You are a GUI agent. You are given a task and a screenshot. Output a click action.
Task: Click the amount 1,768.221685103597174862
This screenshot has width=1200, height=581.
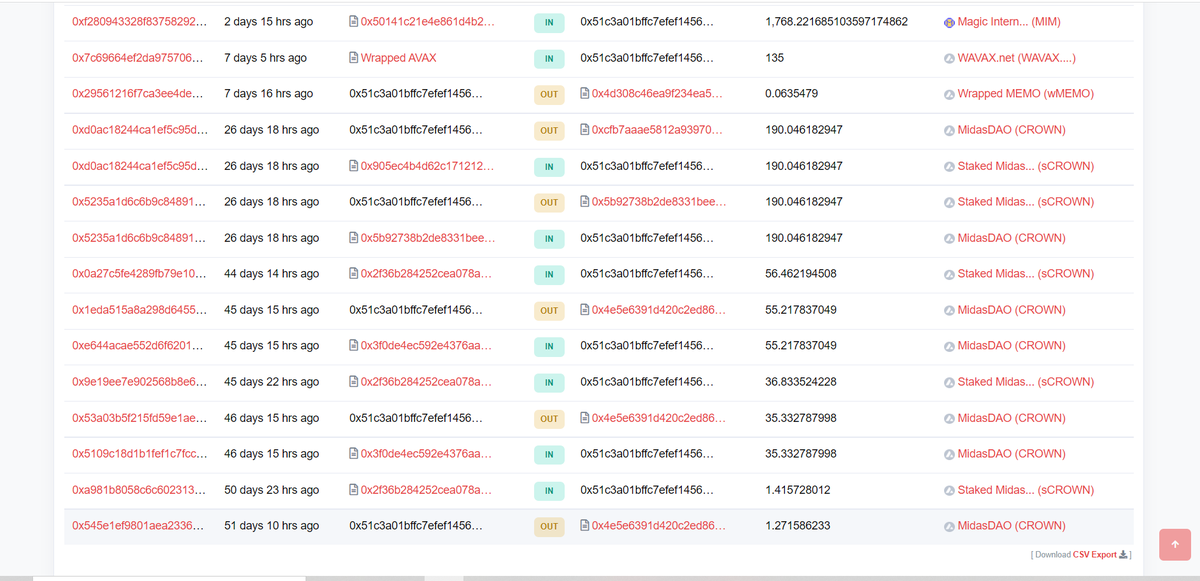pos(836,22)
